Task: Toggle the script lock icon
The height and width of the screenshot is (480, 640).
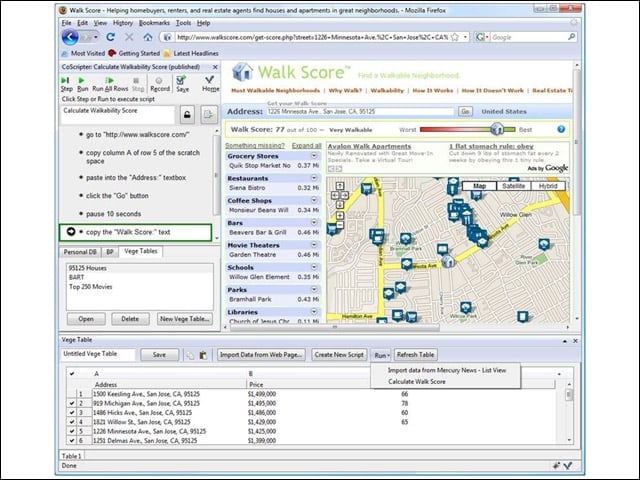Action: (187, 115)
